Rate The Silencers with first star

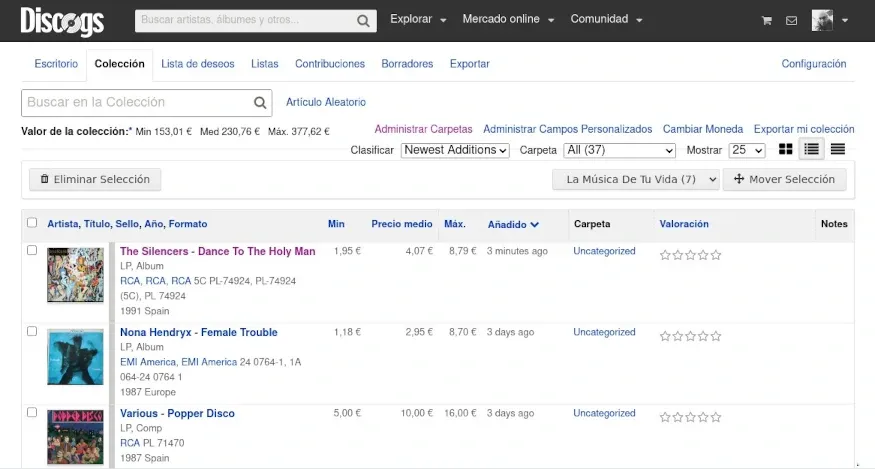(665, 255)
